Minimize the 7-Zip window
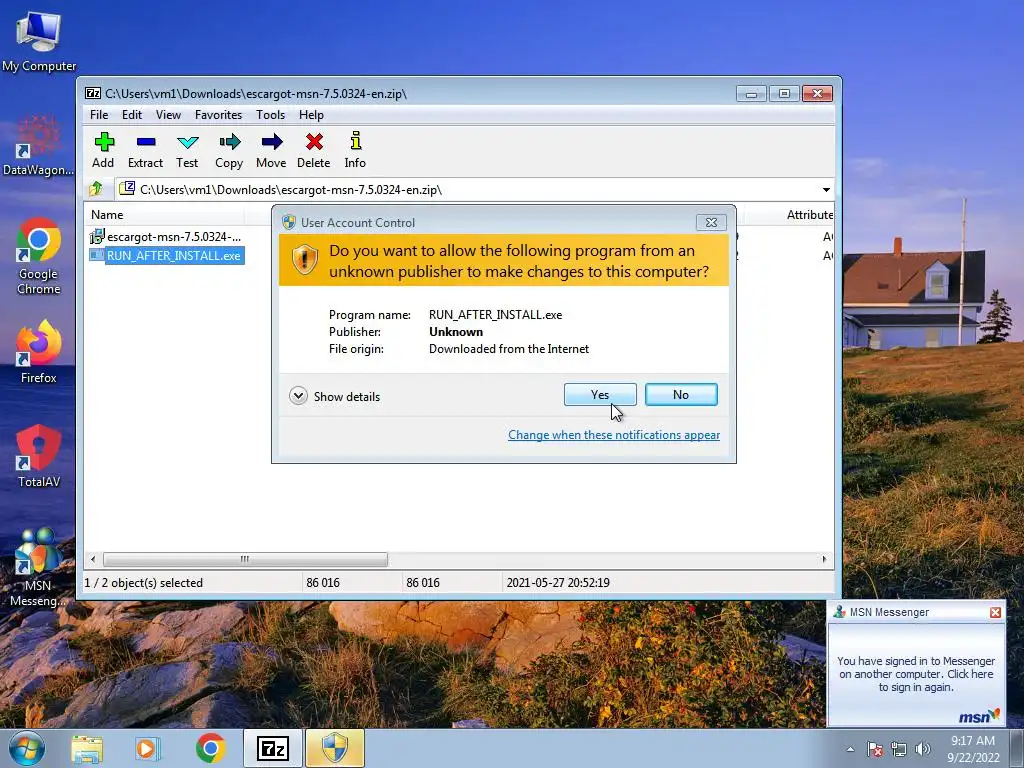 tap(752, 94)
